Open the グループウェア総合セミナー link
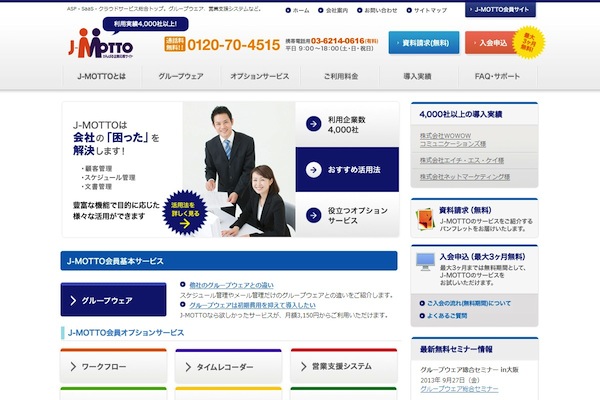Image resolution: width=600 pixels, height=400 pixels. 459,389
